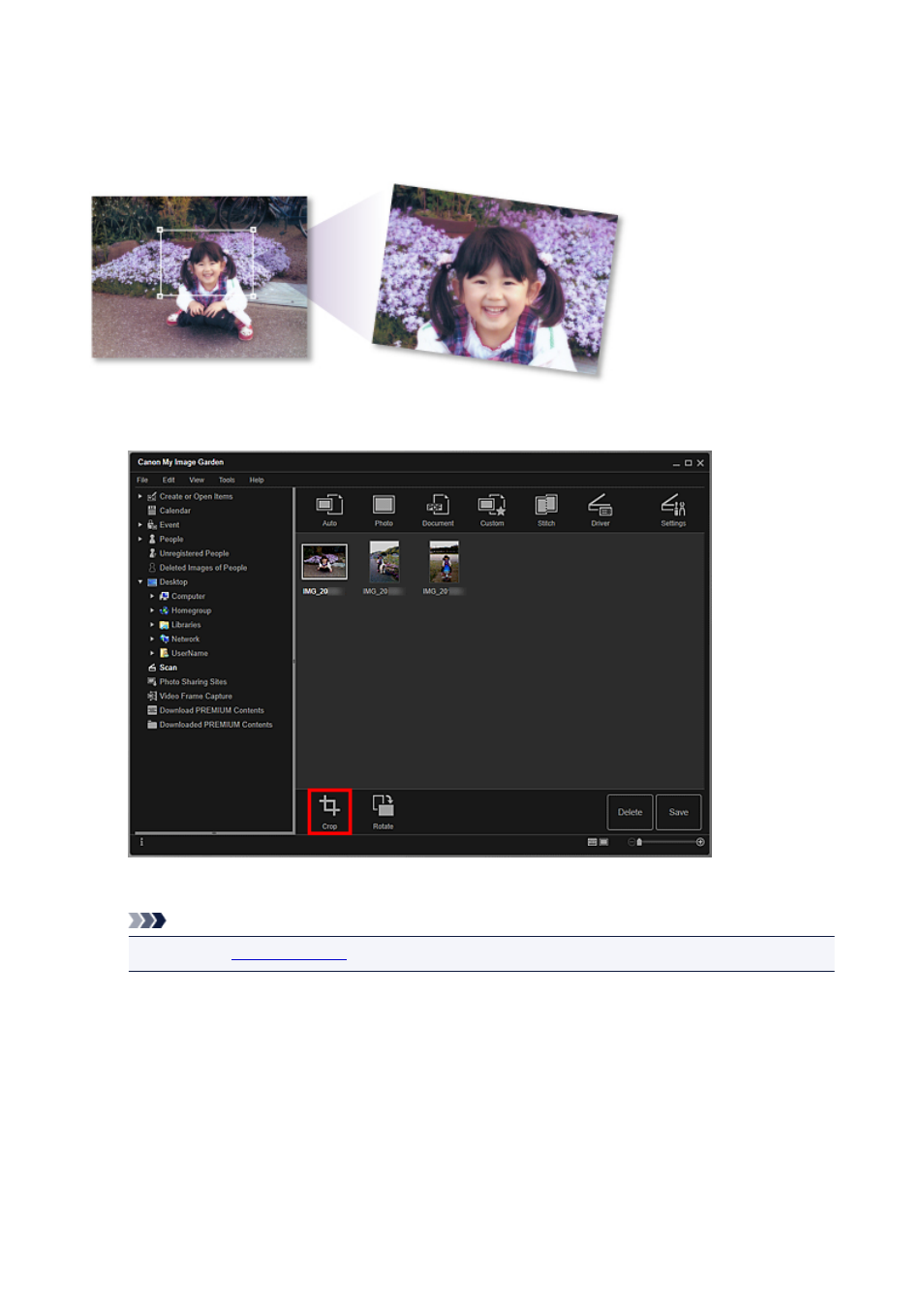Select Desktop folder label in tree

coord(173,582)
